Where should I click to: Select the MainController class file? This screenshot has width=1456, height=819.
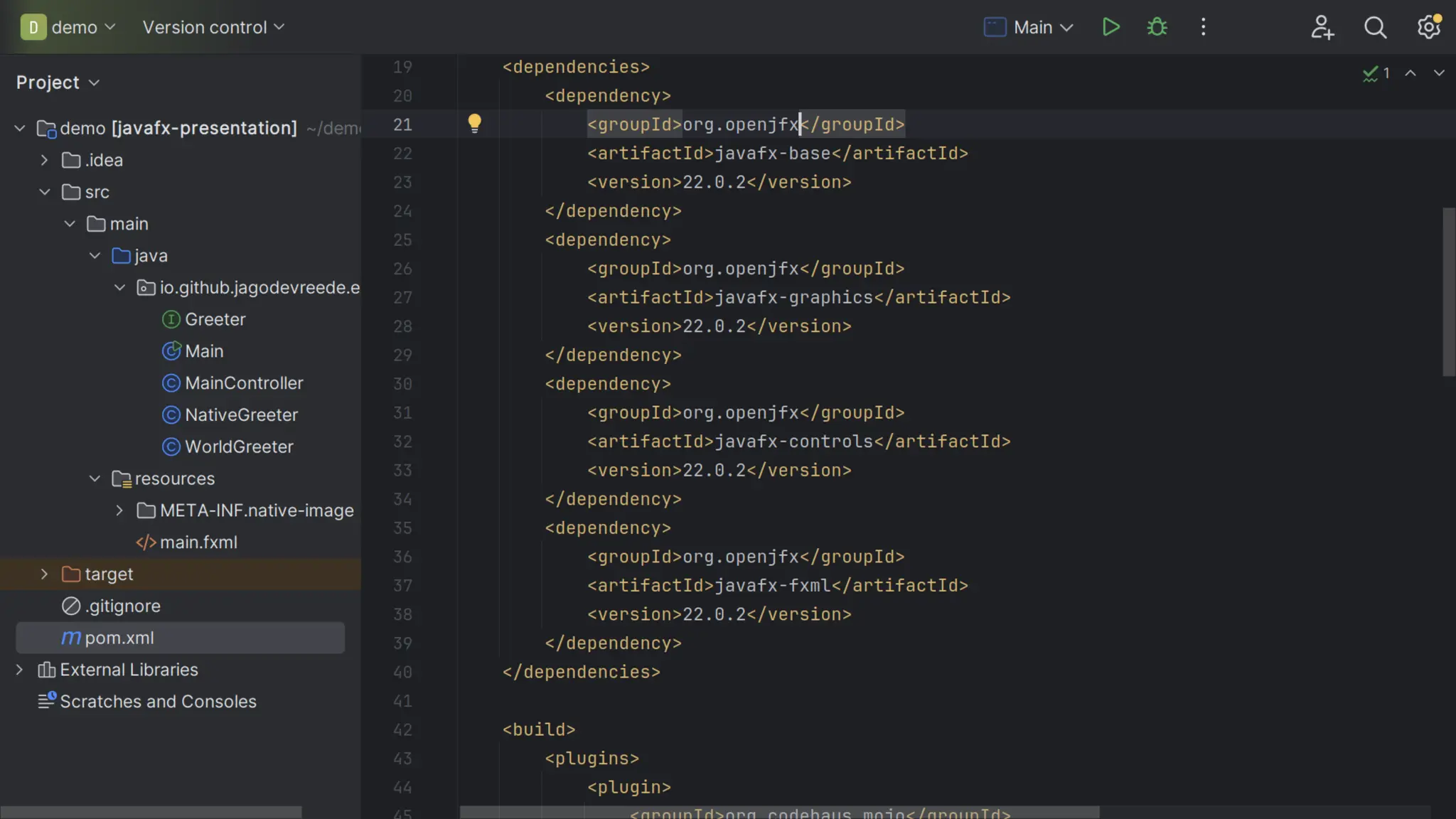pos(243,383)
